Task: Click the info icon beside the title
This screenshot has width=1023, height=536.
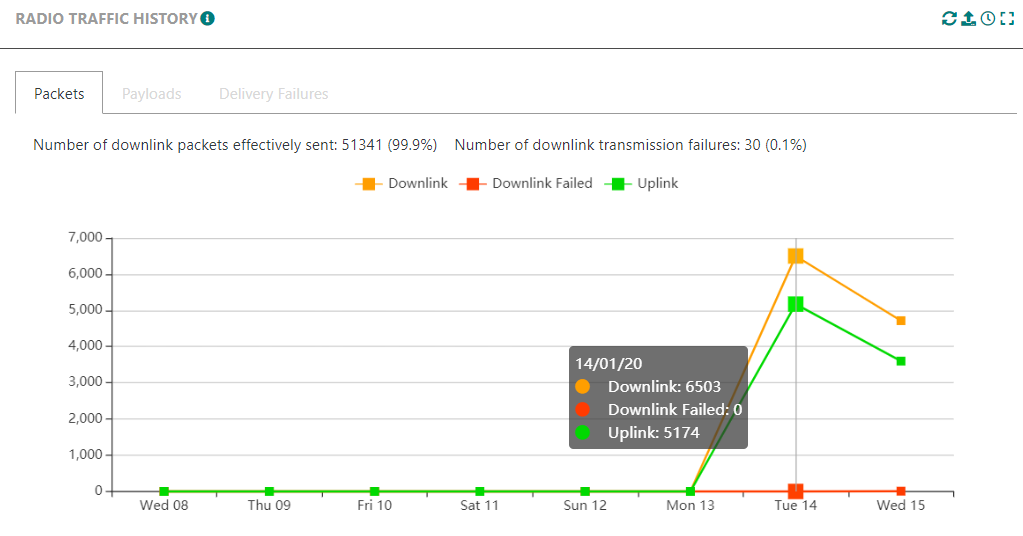Action: click(x=207, y=19)
